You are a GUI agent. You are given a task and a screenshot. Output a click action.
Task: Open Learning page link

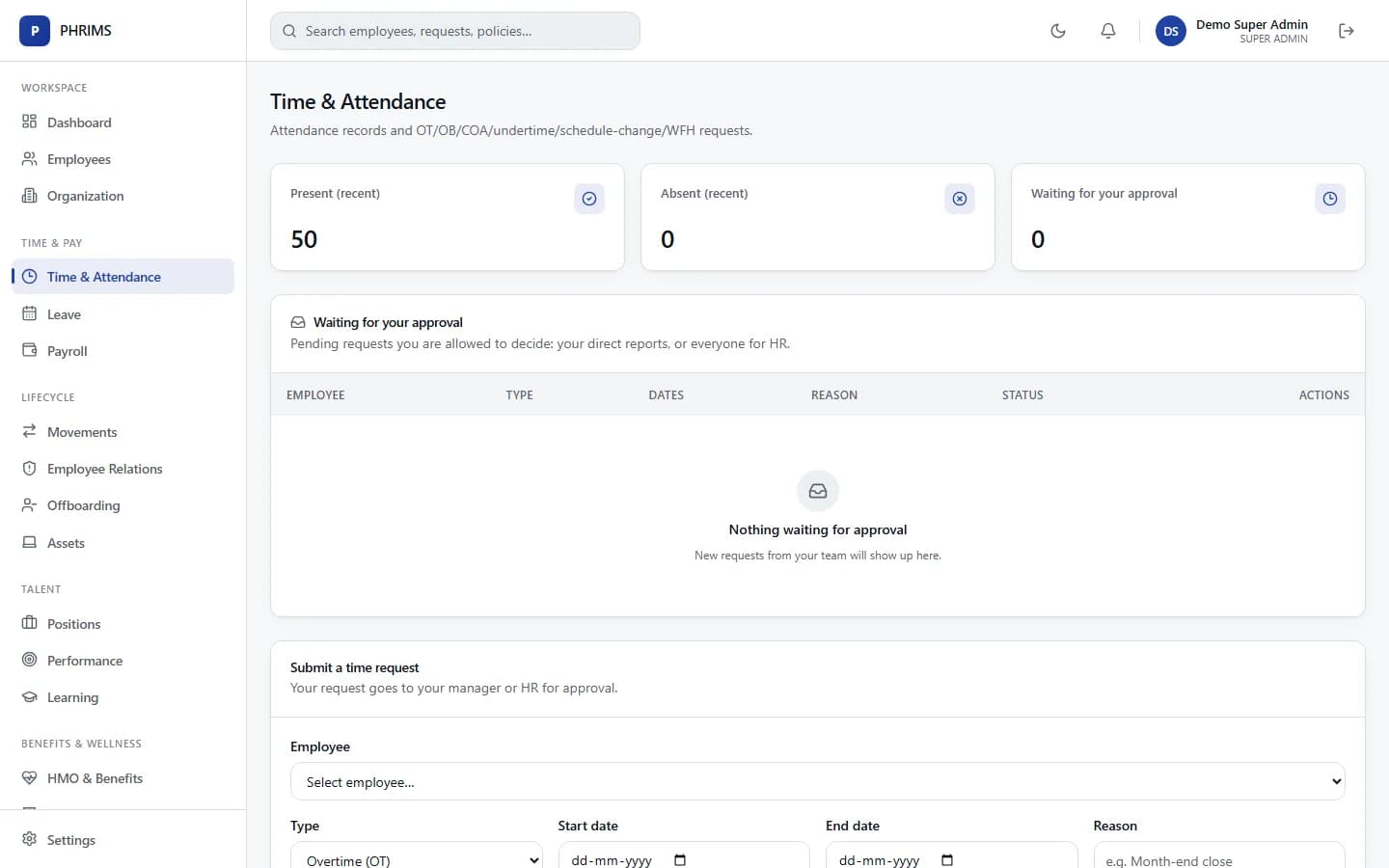pos(123,697)
